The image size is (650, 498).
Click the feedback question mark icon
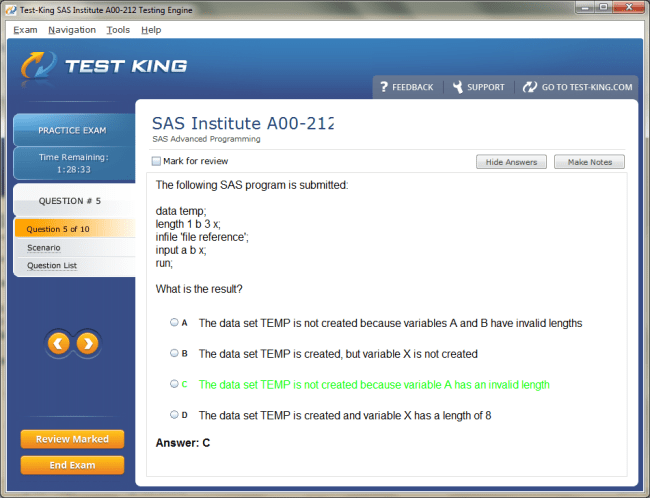(384, 87)
